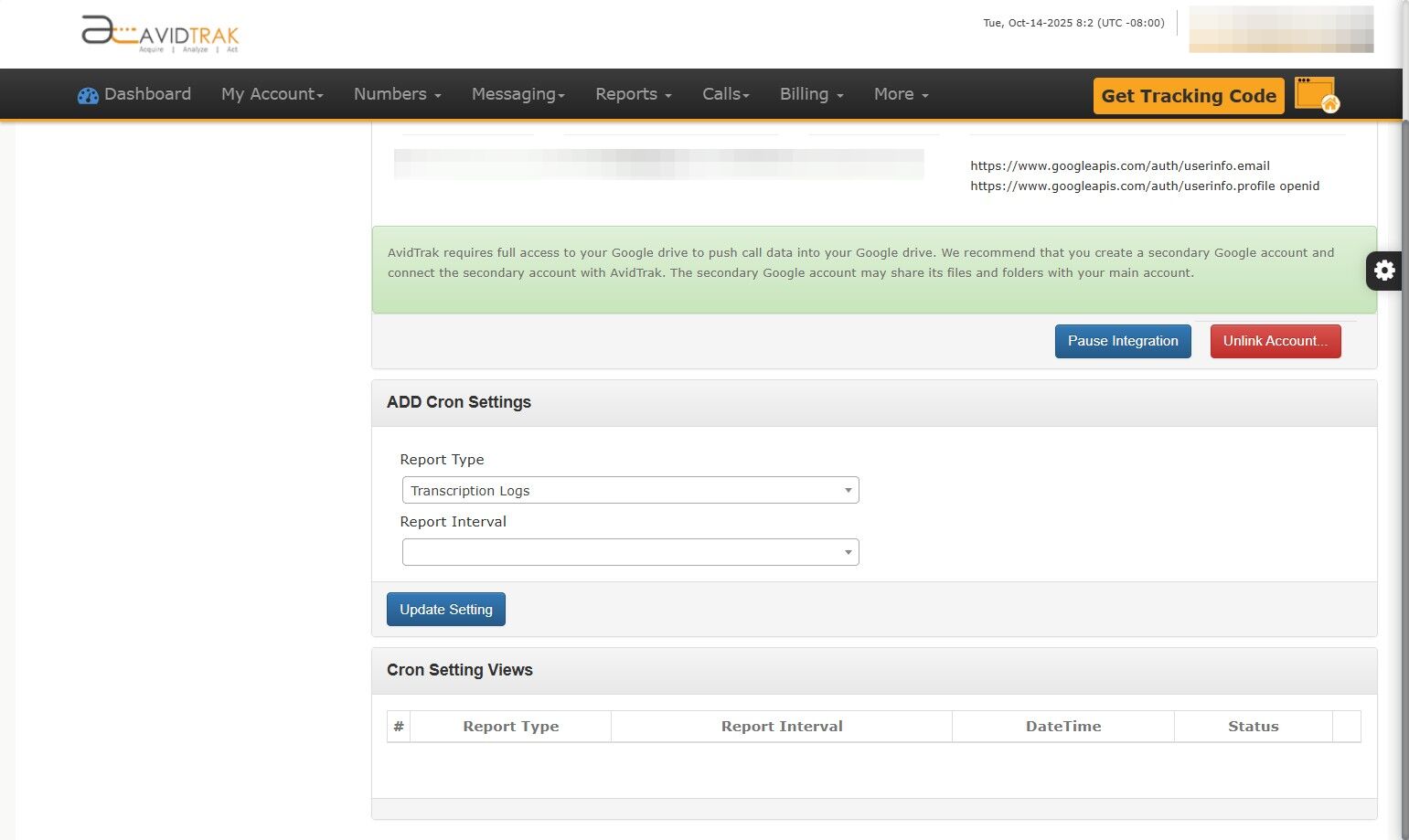
Task: Open the More menu
Action: click(x=902, y=94)
